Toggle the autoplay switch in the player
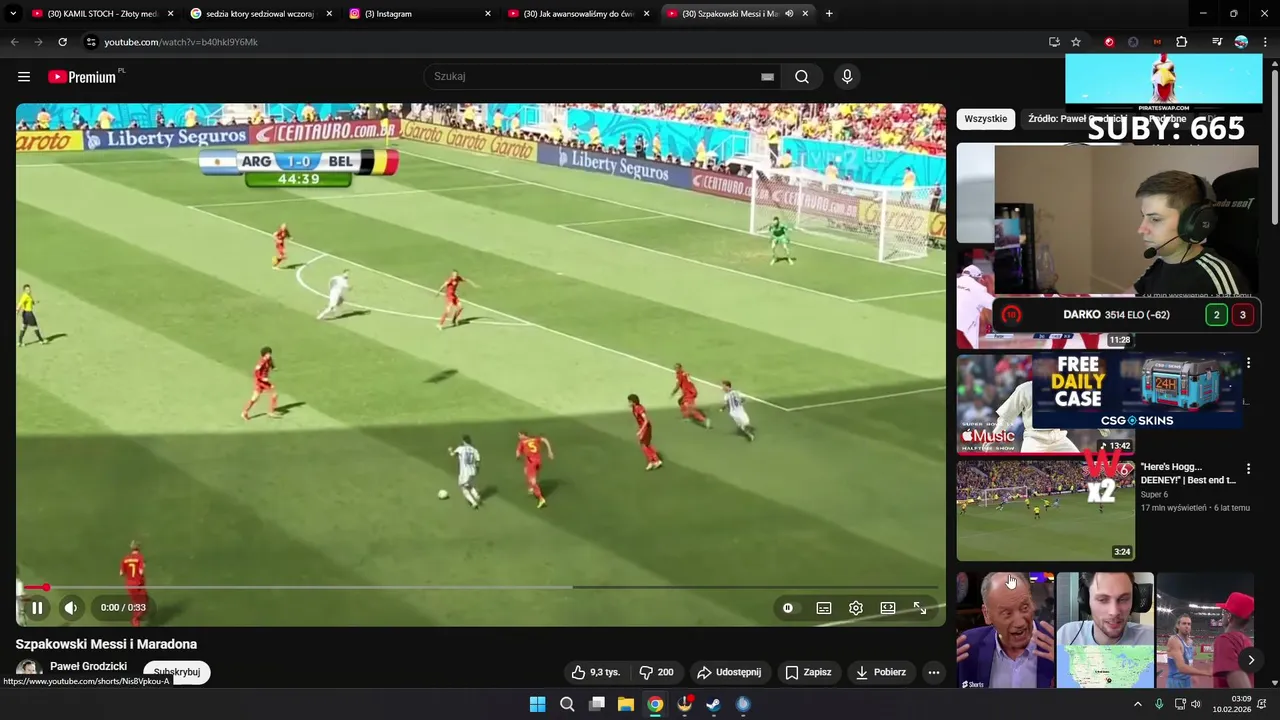 click(788, 607)
